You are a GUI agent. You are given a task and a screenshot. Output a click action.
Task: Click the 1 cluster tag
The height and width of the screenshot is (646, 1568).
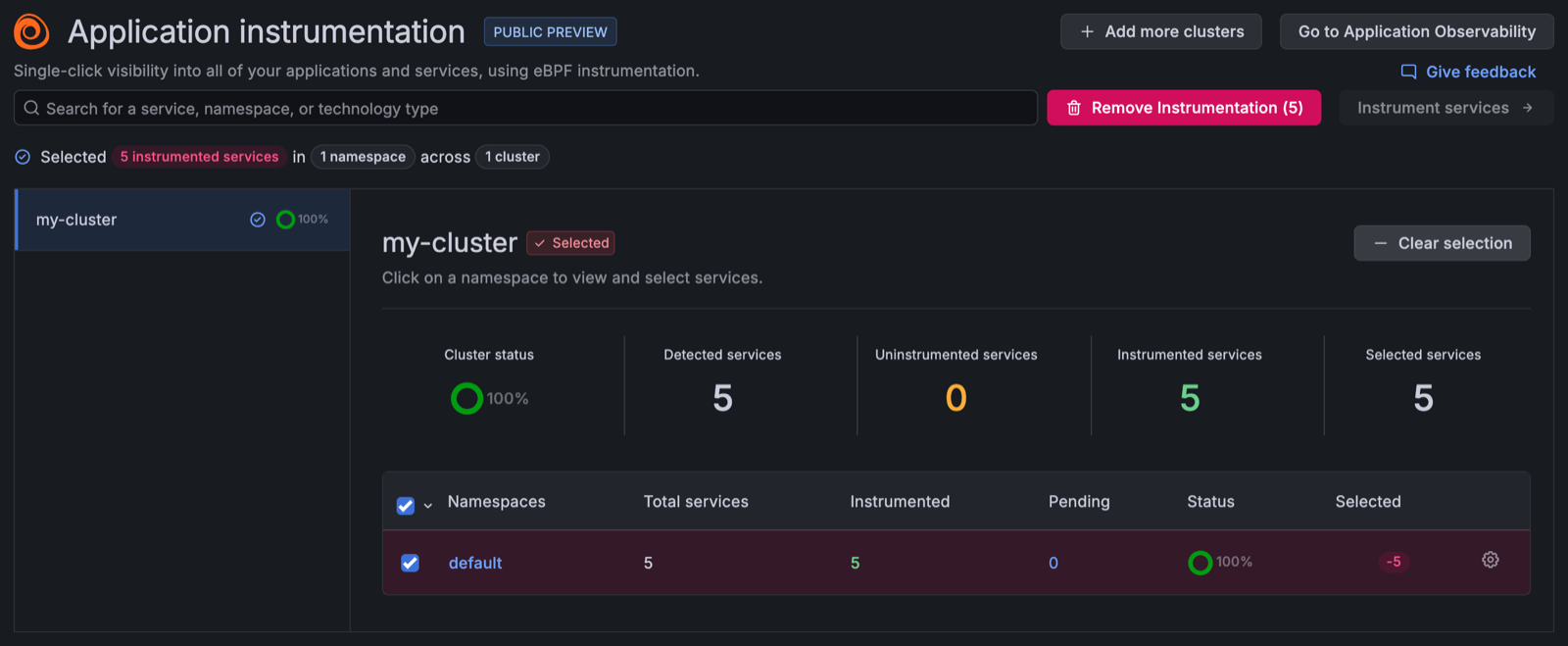click(x=513, y=157)
